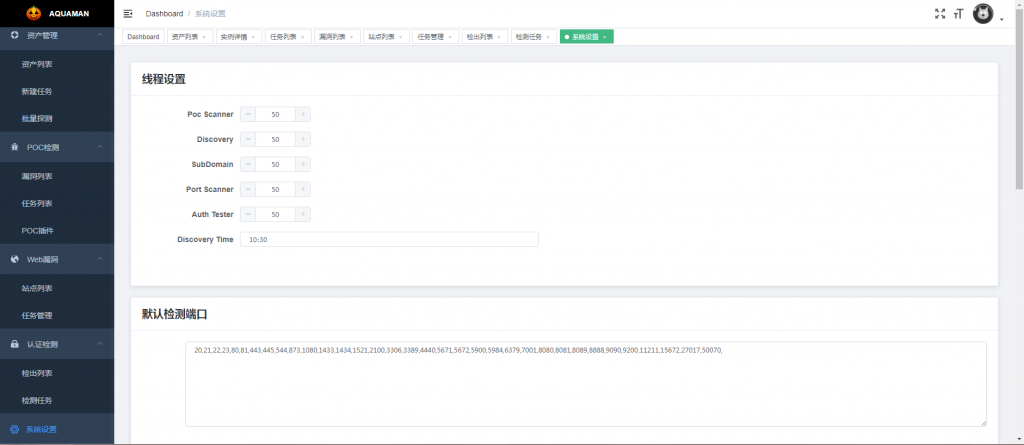Enter fullscreen with the expand icon

tap(940, 14)
